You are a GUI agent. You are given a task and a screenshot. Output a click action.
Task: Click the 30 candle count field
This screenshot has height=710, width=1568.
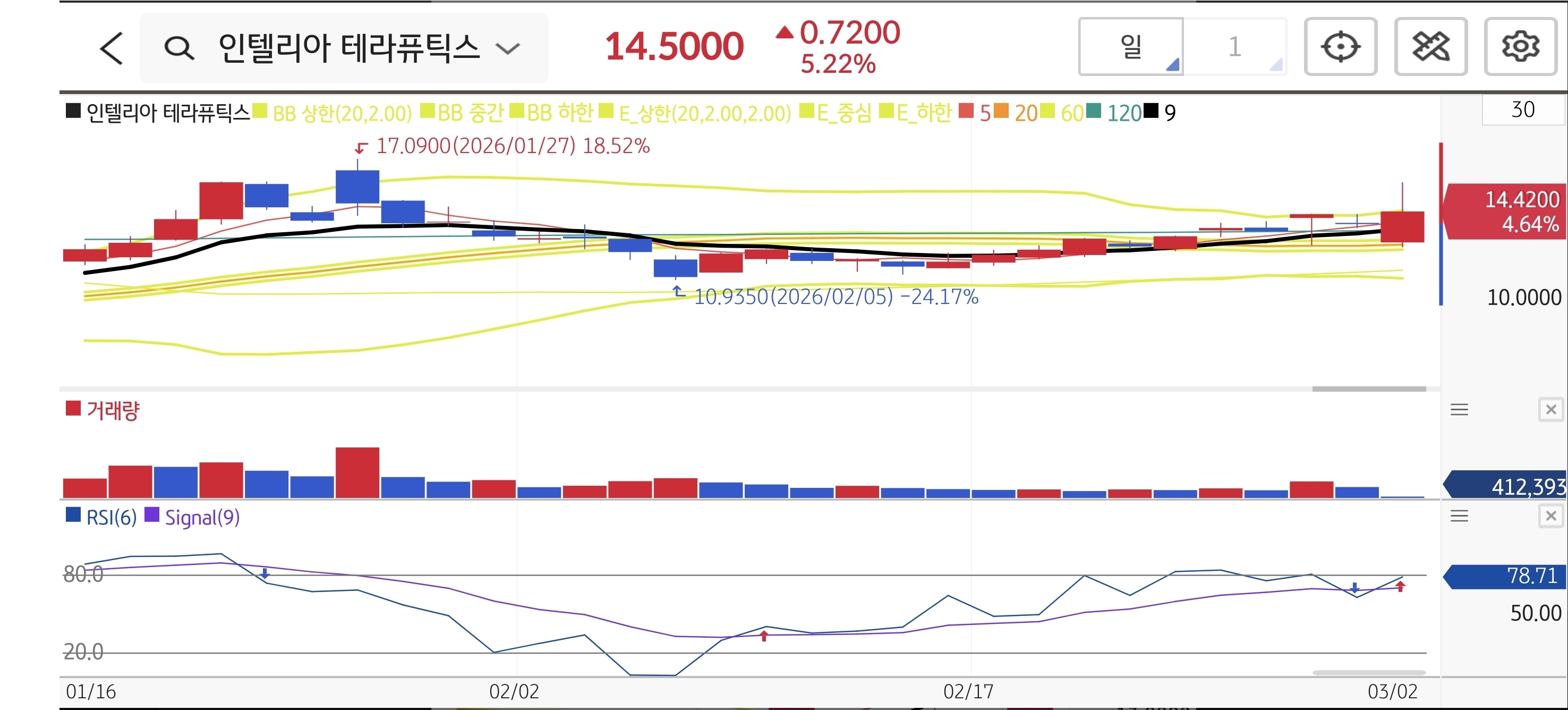coord(1522,110)
